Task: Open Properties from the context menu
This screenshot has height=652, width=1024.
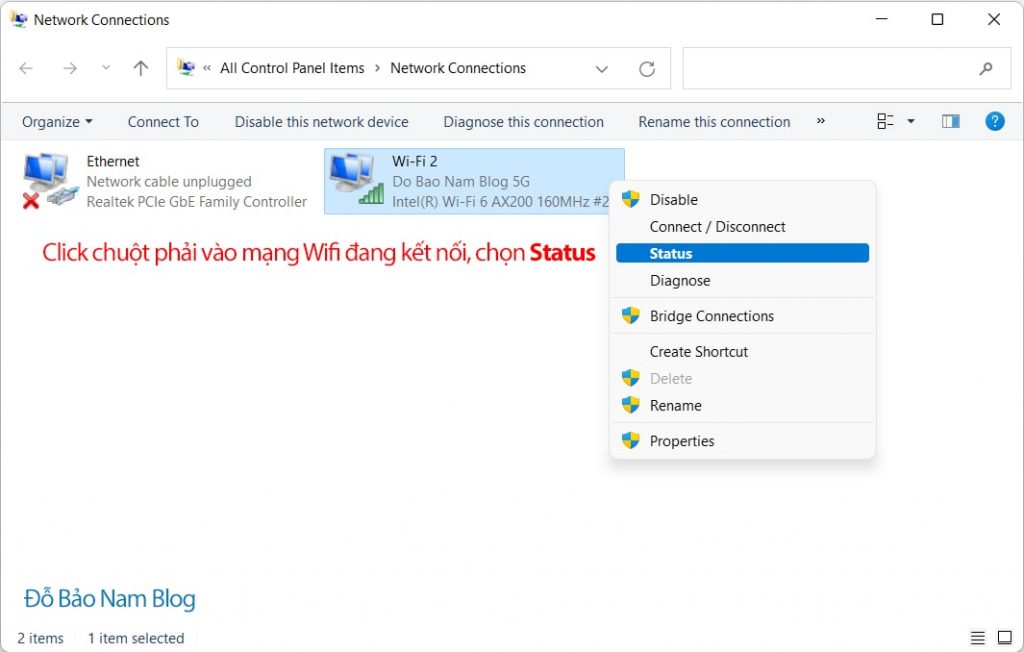Action: pyautogui.click(x=742, y=441)
